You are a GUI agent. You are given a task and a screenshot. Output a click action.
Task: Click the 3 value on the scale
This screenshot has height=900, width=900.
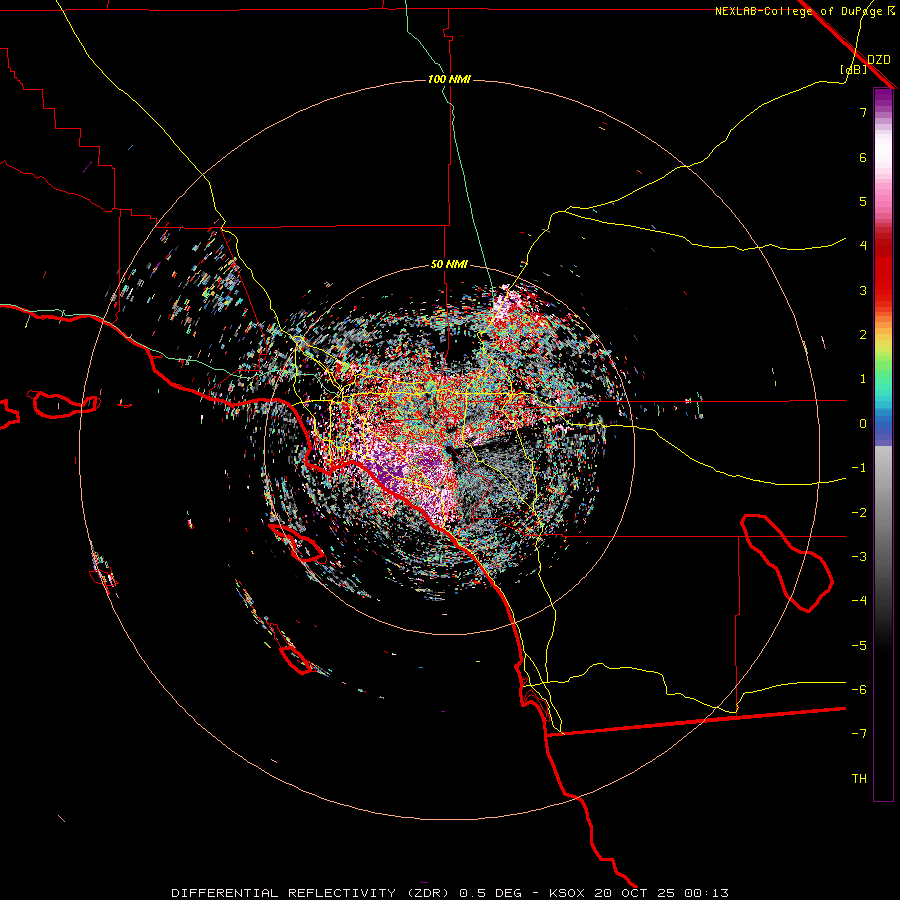coord(863,290)
